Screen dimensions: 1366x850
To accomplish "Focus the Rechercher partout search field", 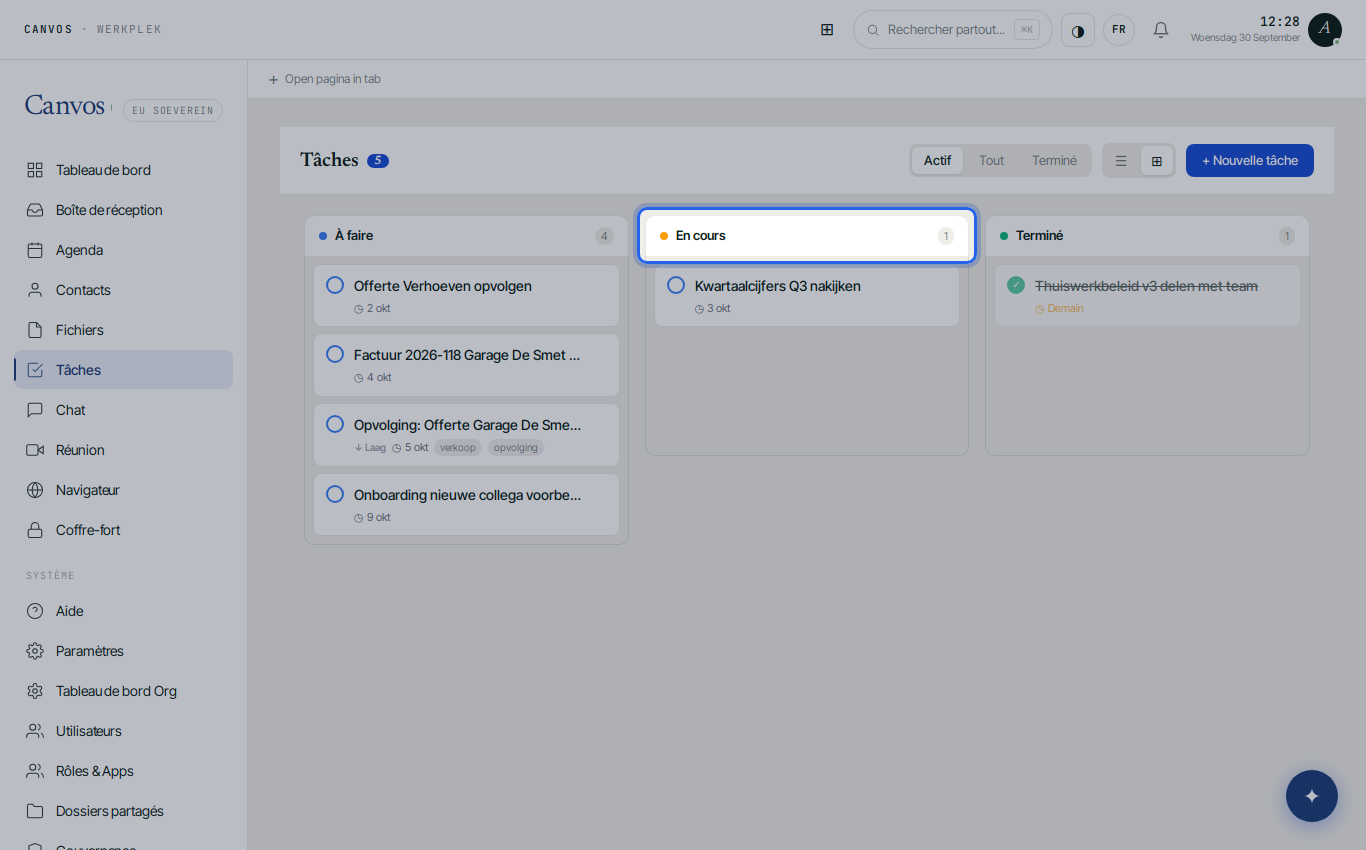I will point(952,30).
